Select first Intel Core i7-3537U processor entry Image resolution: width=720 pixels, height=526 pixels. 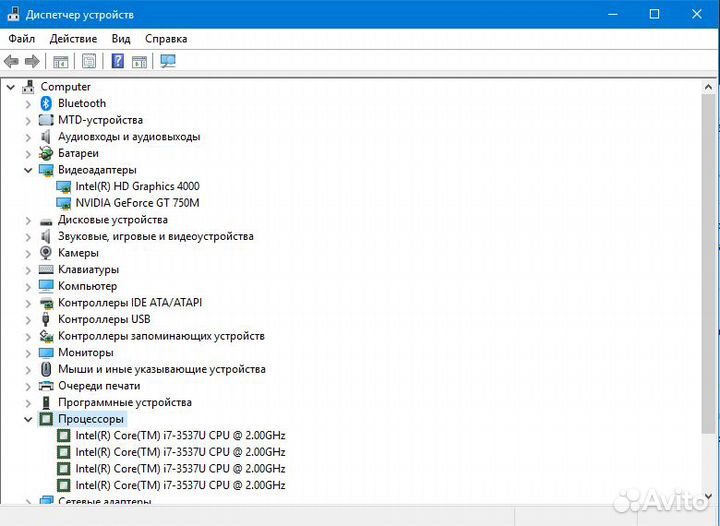point(180,436)
